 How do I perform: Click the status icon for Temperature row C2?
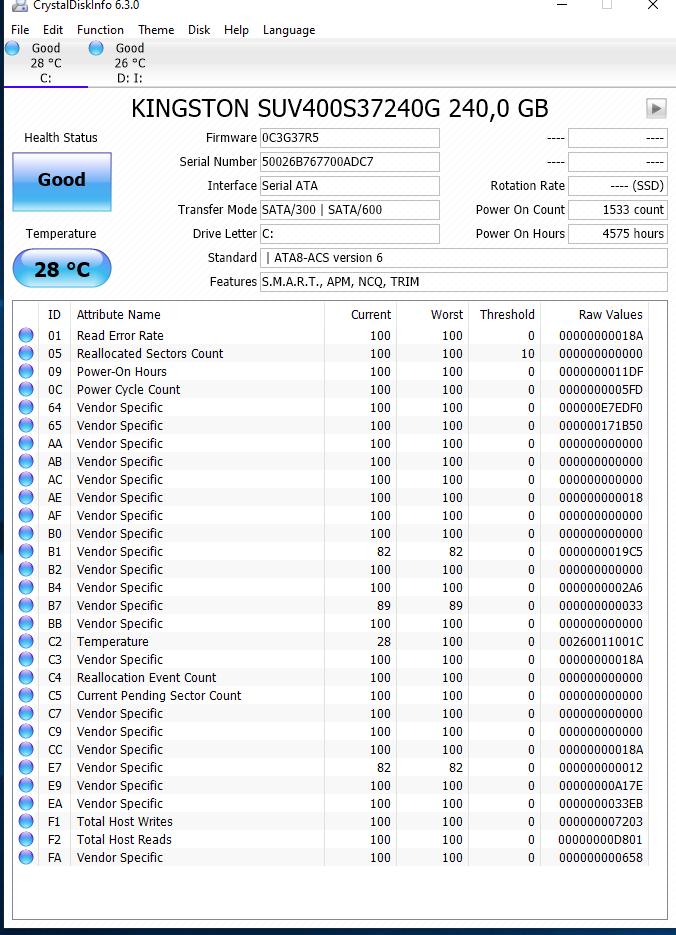pos(26,641)
